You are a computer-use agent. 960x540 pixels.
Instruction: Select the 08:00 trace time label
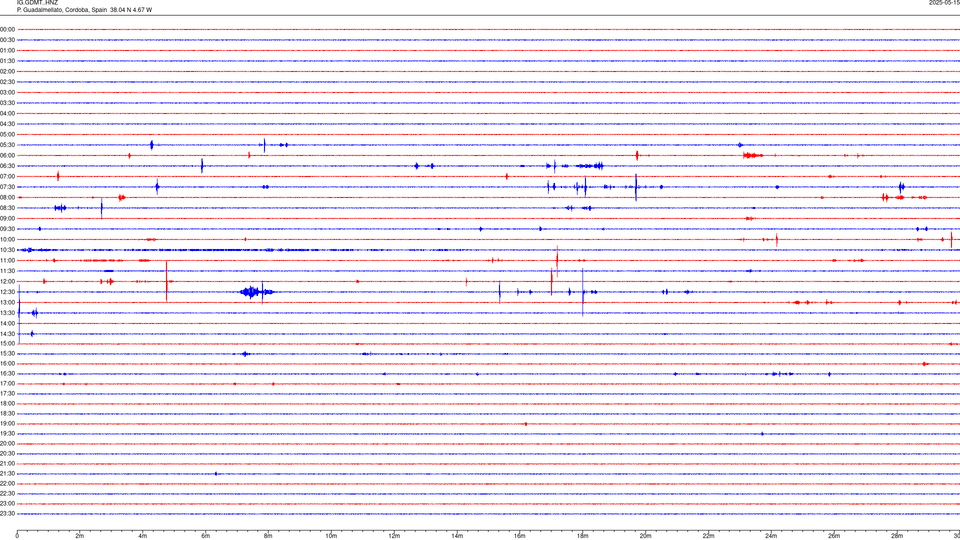pyautogui.click(x=7, y=197)
